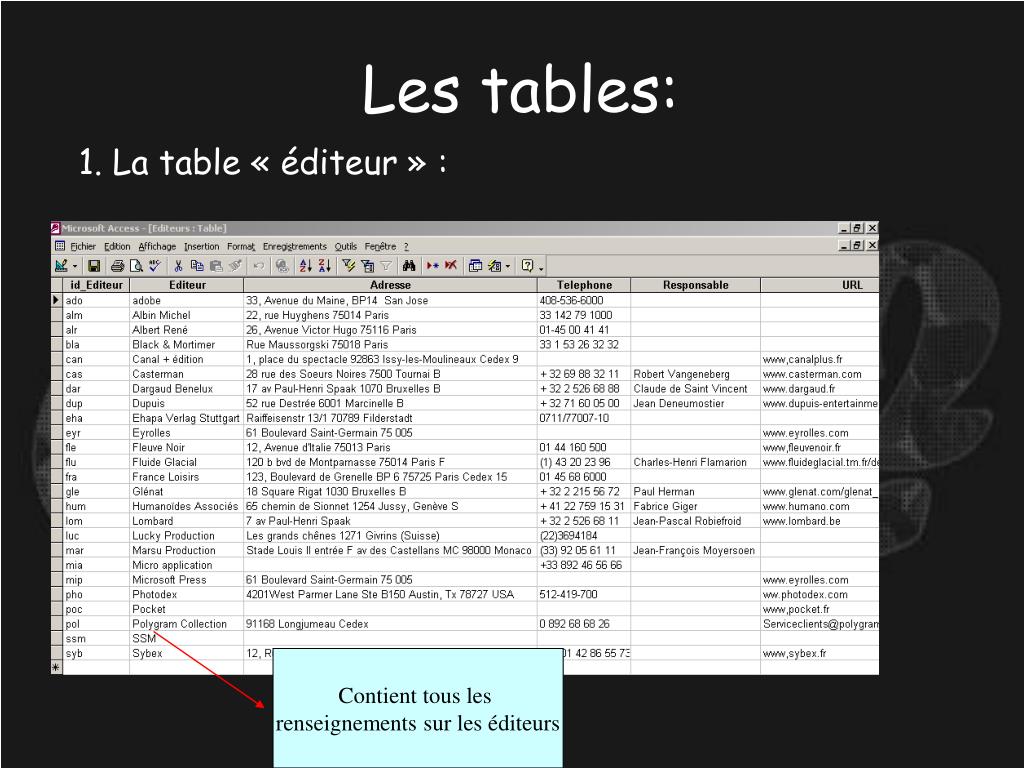Click the cell Dargaud Benelux

[x=187, y=389]
